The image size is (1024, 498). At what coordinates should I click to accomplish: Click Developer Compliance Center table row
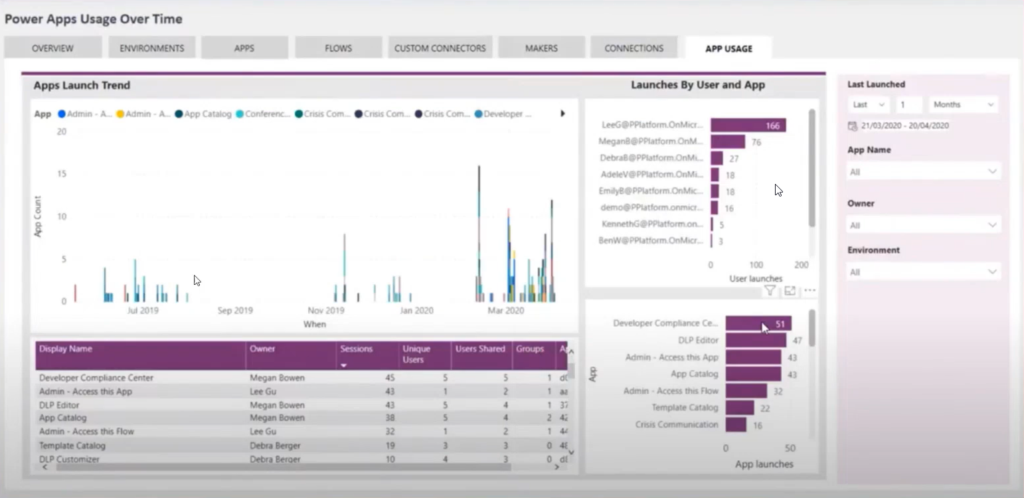tap(300, 377)
